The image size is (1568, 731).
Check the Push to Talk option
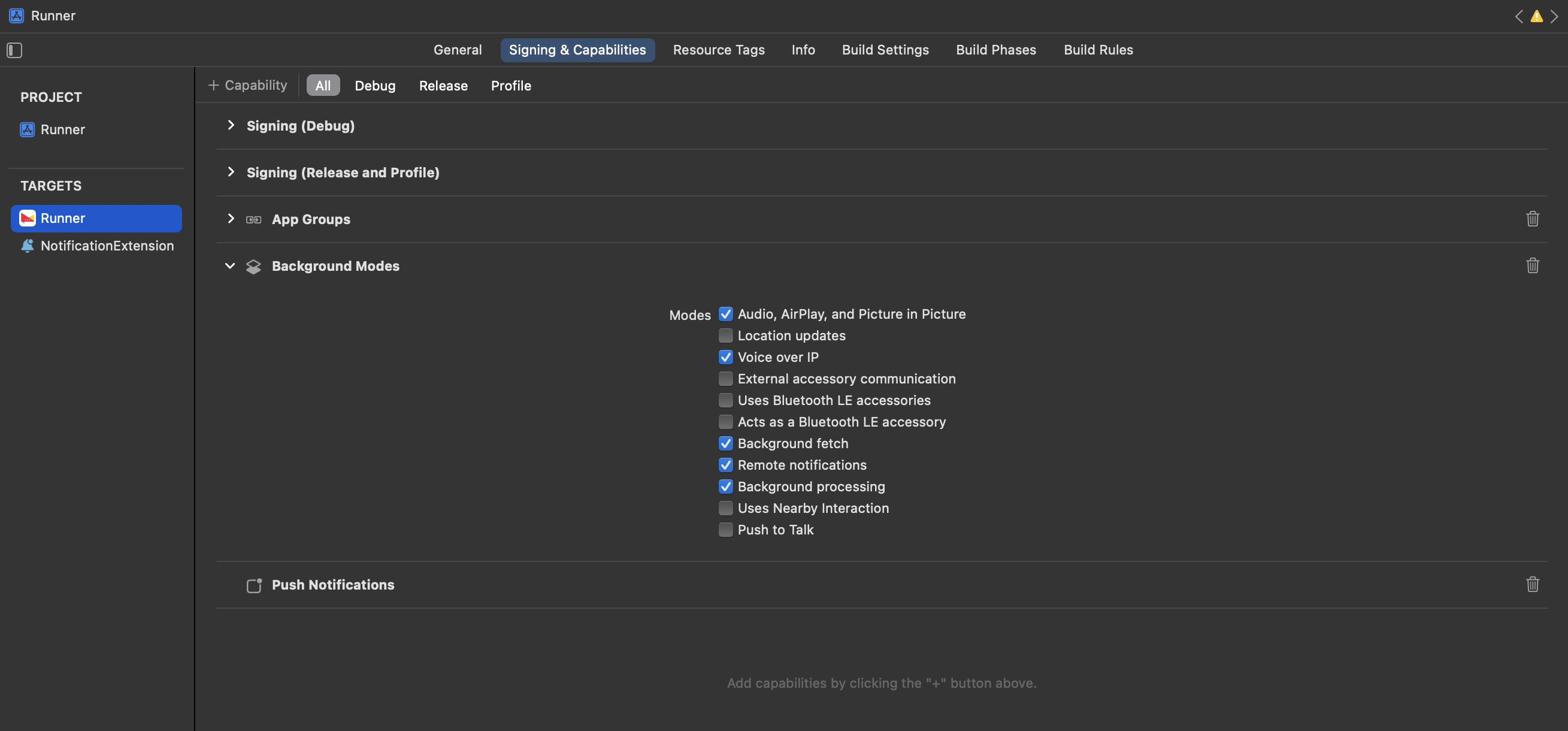725,529
